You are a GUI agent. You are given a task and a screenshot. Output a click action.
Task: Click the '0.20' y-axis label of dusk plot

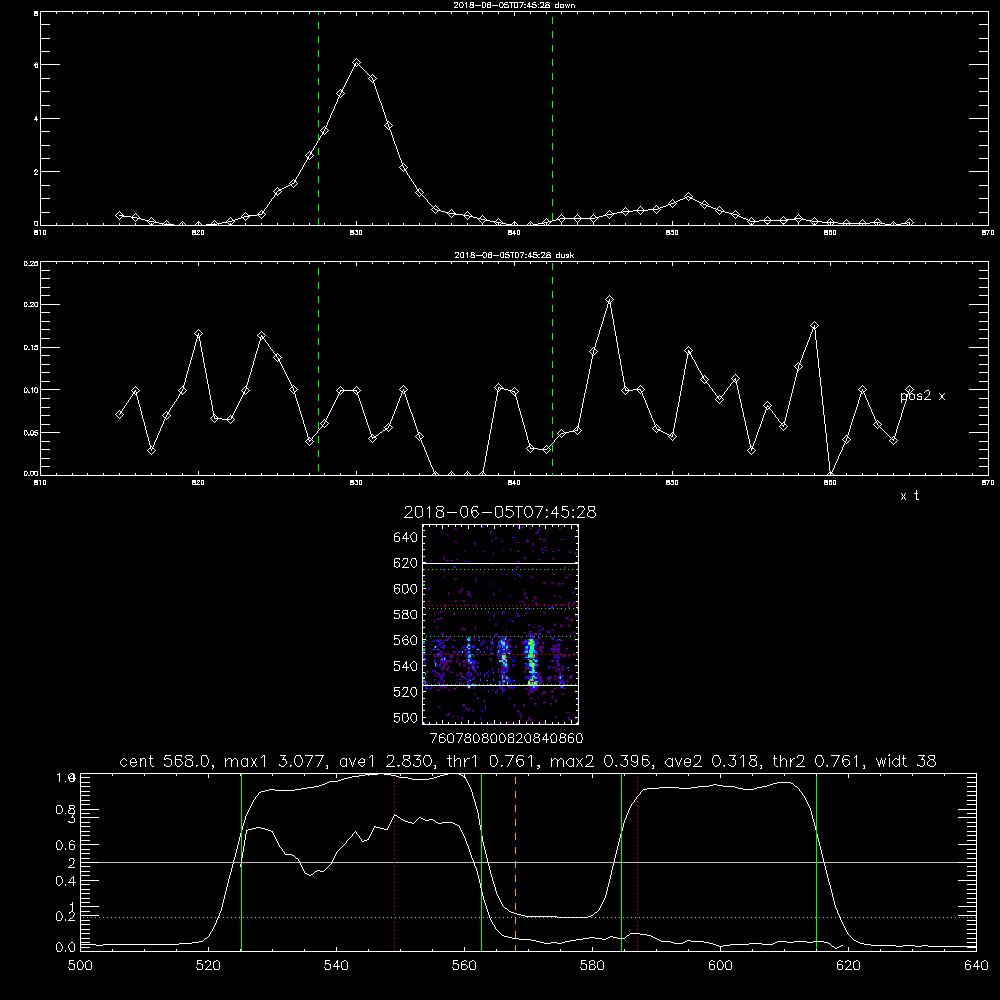pyautogui.click(x=31, y=305)
